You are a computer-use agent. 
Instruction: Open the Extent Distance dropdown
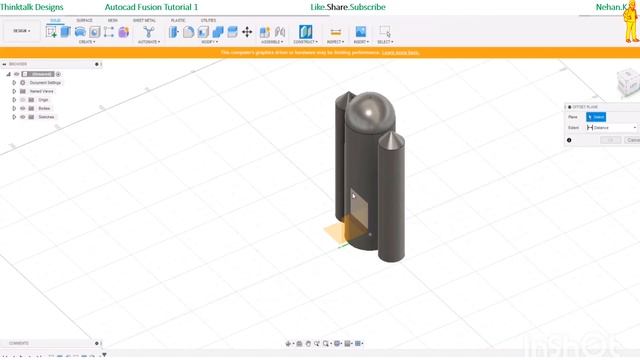[611, 128]
